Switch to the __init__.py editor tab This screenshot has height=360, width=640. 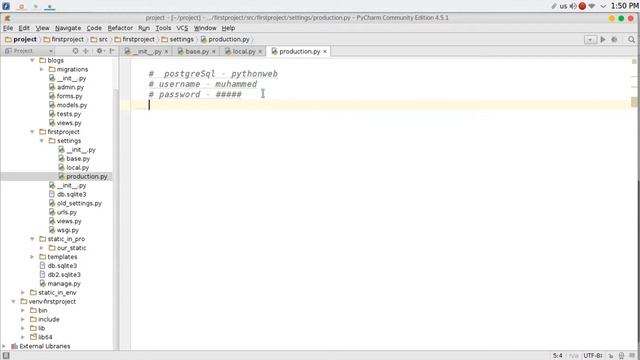147,51
